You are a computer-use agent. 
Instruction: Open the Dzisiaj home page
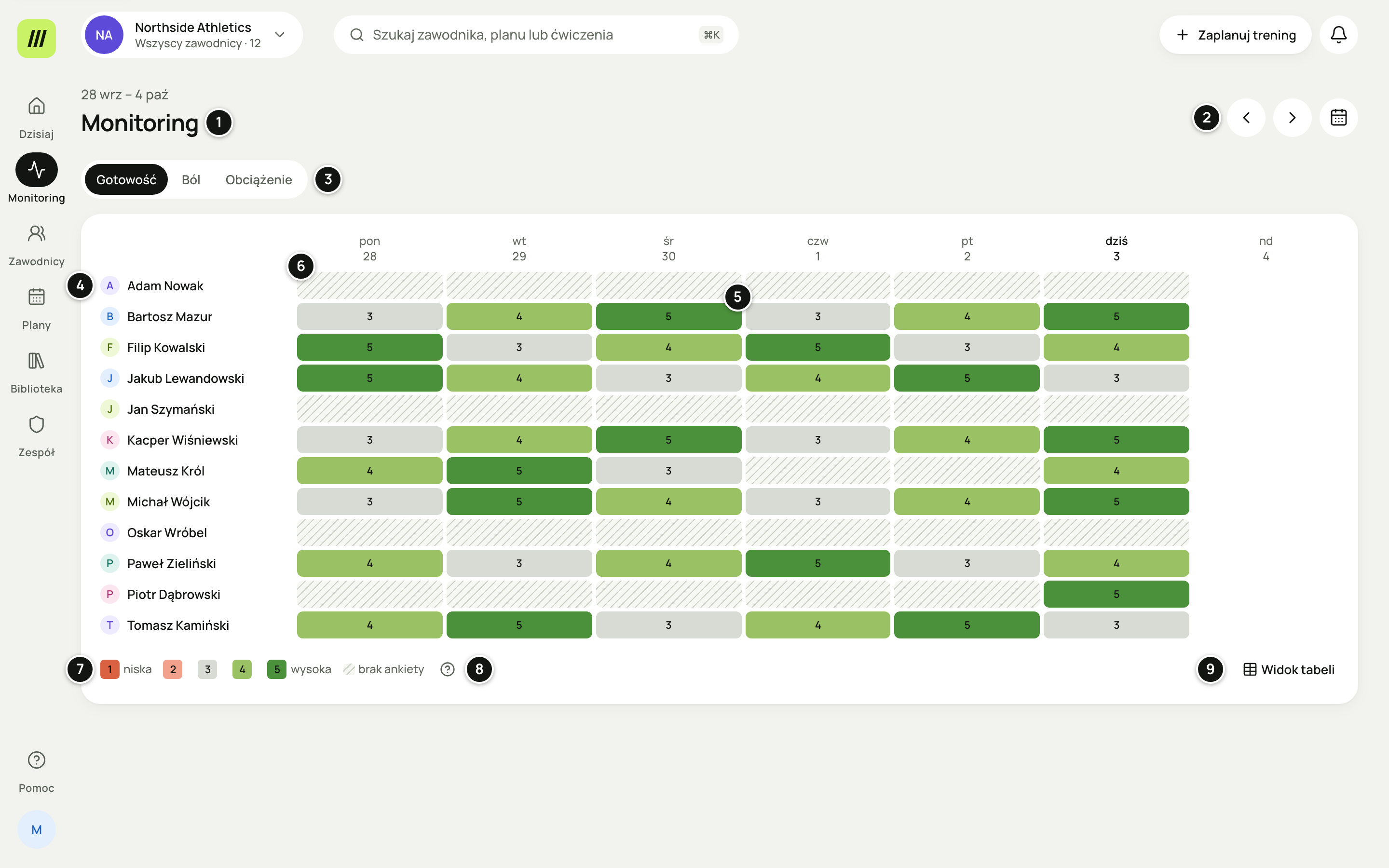(36, 117)
